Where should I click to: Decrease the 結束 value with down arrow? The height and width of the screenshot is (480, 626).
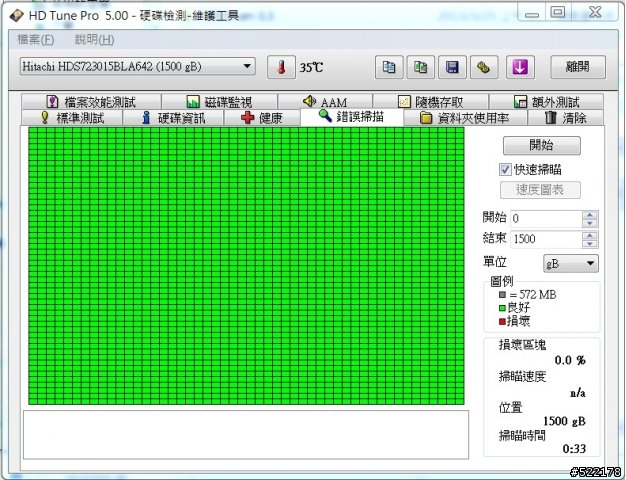click(x=590, y=243)
